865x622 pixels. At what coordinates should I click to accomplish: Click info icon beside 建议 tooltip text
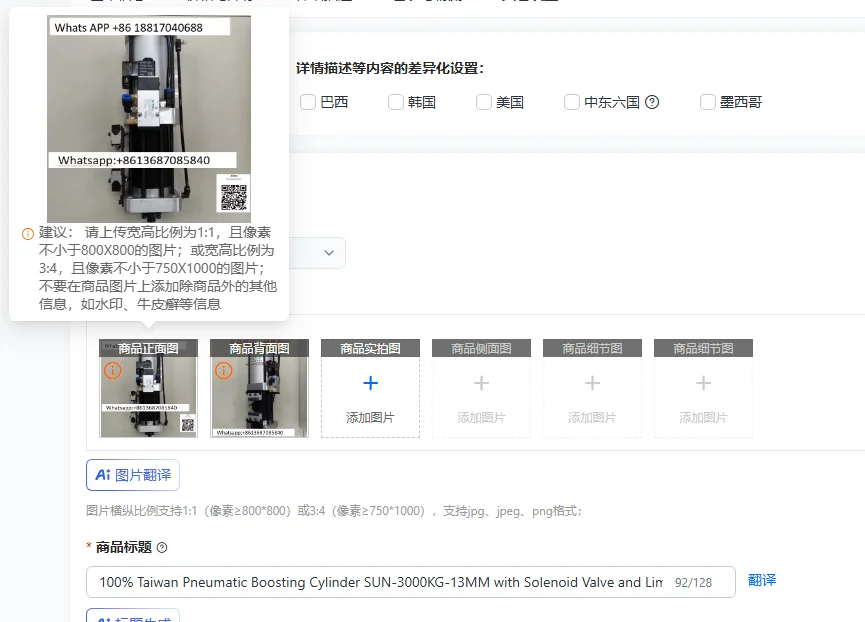point(28,234)
